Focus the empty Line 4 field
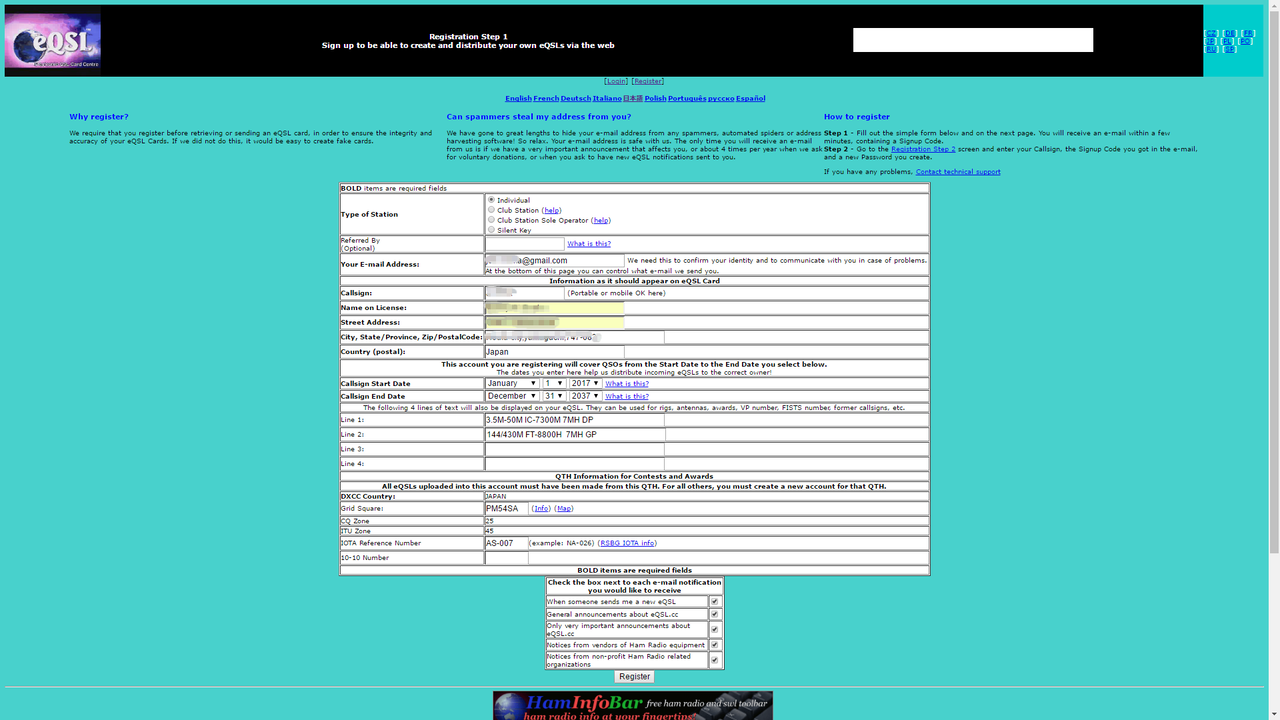1280x720 pixels. pos(575,464)
